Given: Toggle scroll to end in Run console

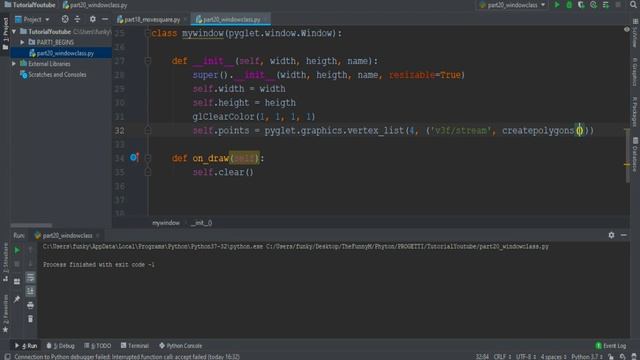Looking at the screenshot, I should point(31,291).
